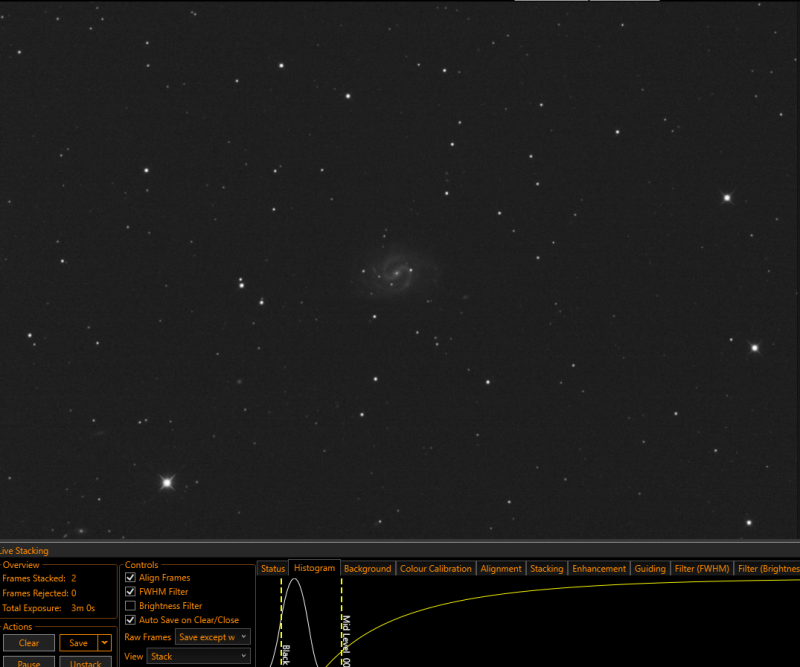Click the Frames Rejected: 0 text

pos(39,593)
